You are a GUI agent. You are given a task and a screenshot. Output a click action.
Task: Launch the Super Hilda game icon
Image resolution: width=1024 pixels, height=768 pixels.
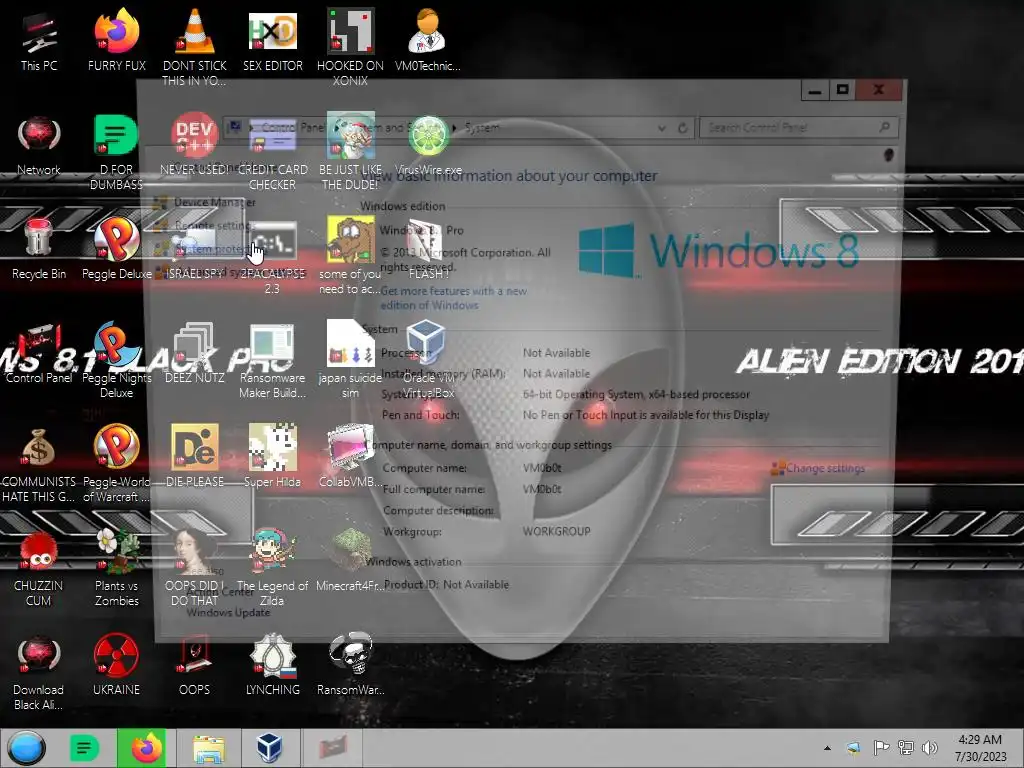click(272, 456)
